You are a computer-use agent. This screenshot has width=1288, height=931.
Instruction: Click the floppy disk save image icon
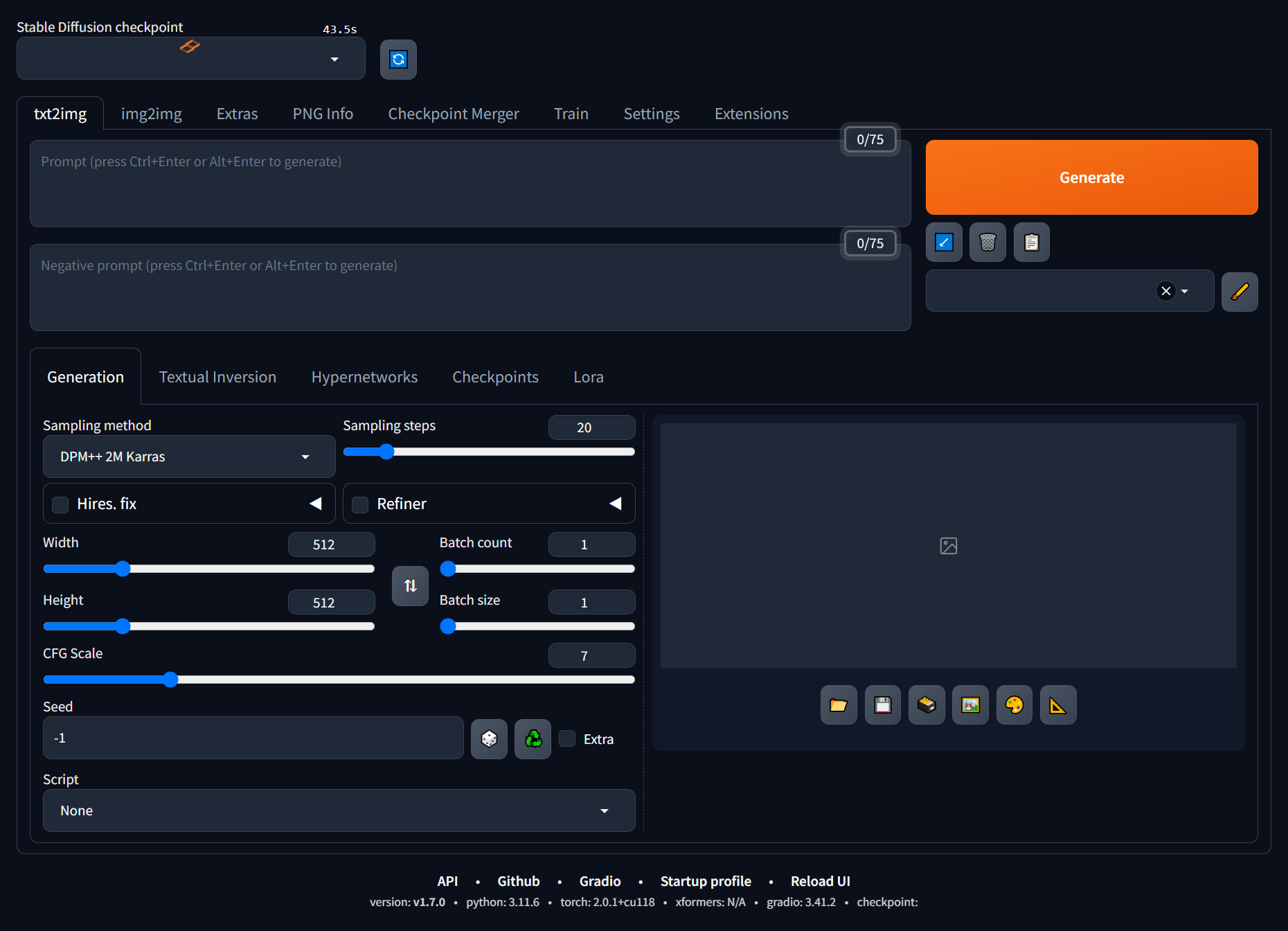[882, 705]
